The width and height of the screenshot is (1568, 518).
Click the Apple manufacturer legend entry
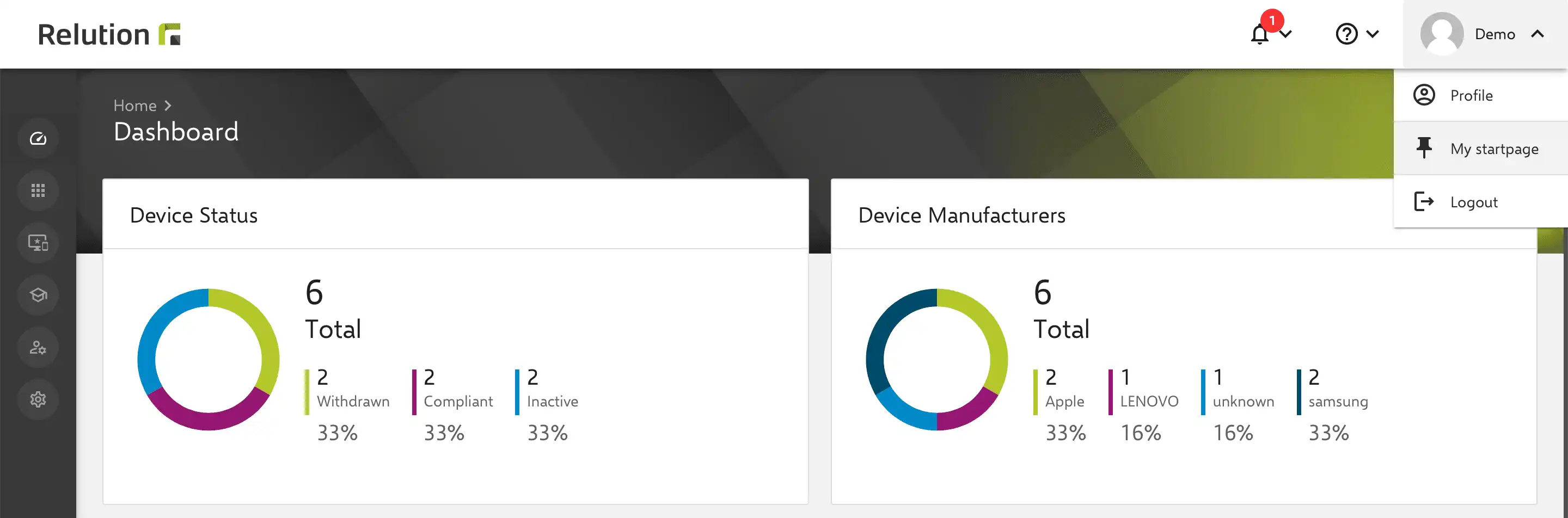(1059, 405)
